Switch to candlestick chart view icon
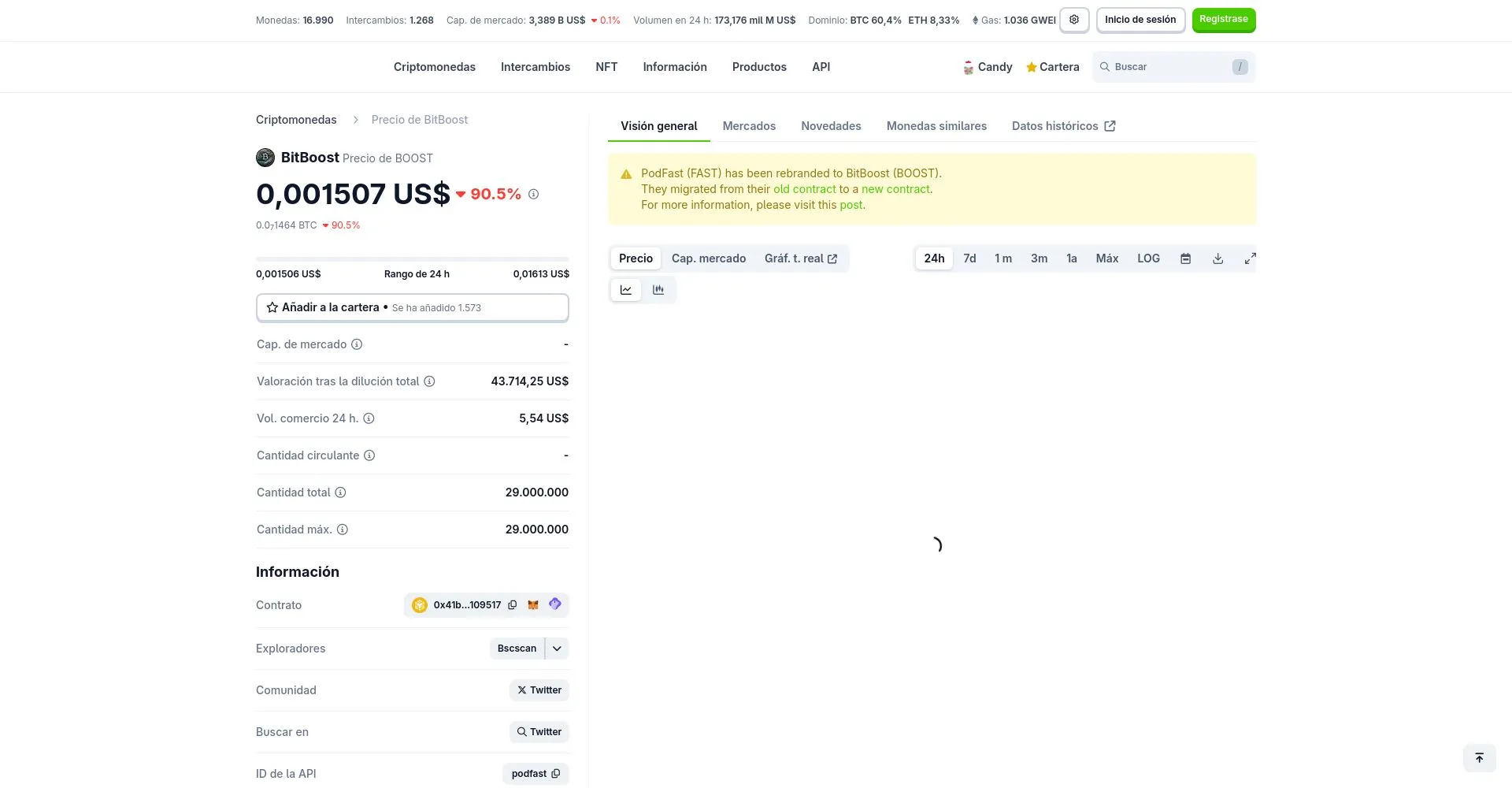This screenshot has width=1512, height=788. [658, 290]
